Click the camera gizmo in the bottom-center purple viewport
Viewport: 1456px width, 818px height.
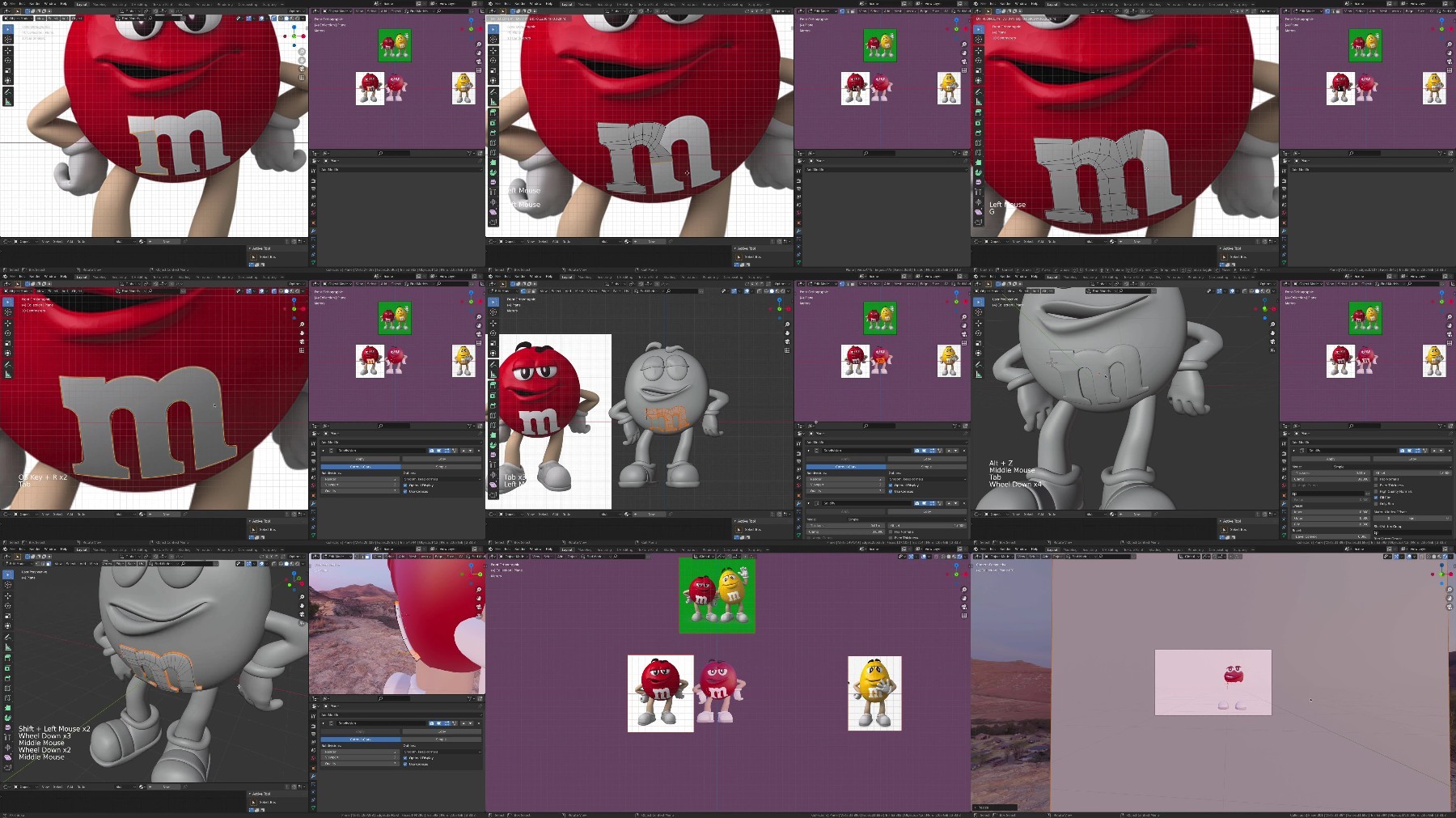click(964, 607)
